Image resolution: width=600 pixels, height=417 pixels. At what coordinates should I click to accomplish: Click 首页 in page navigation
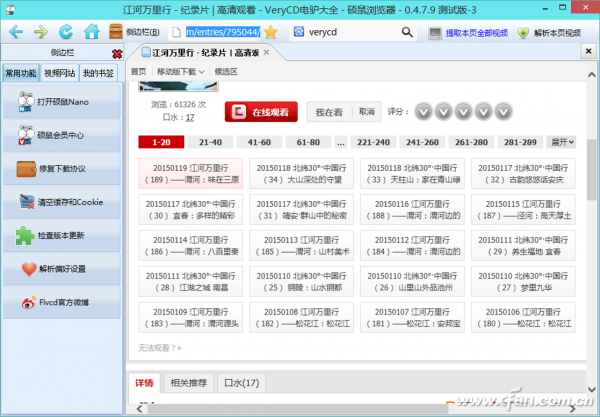click(139, 72)
